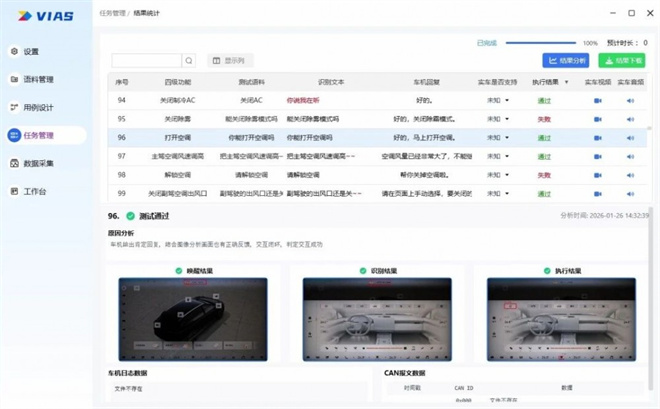Play the vehicle audio for row 99
The width and height of the screenshot is (660, 409).
630,193
